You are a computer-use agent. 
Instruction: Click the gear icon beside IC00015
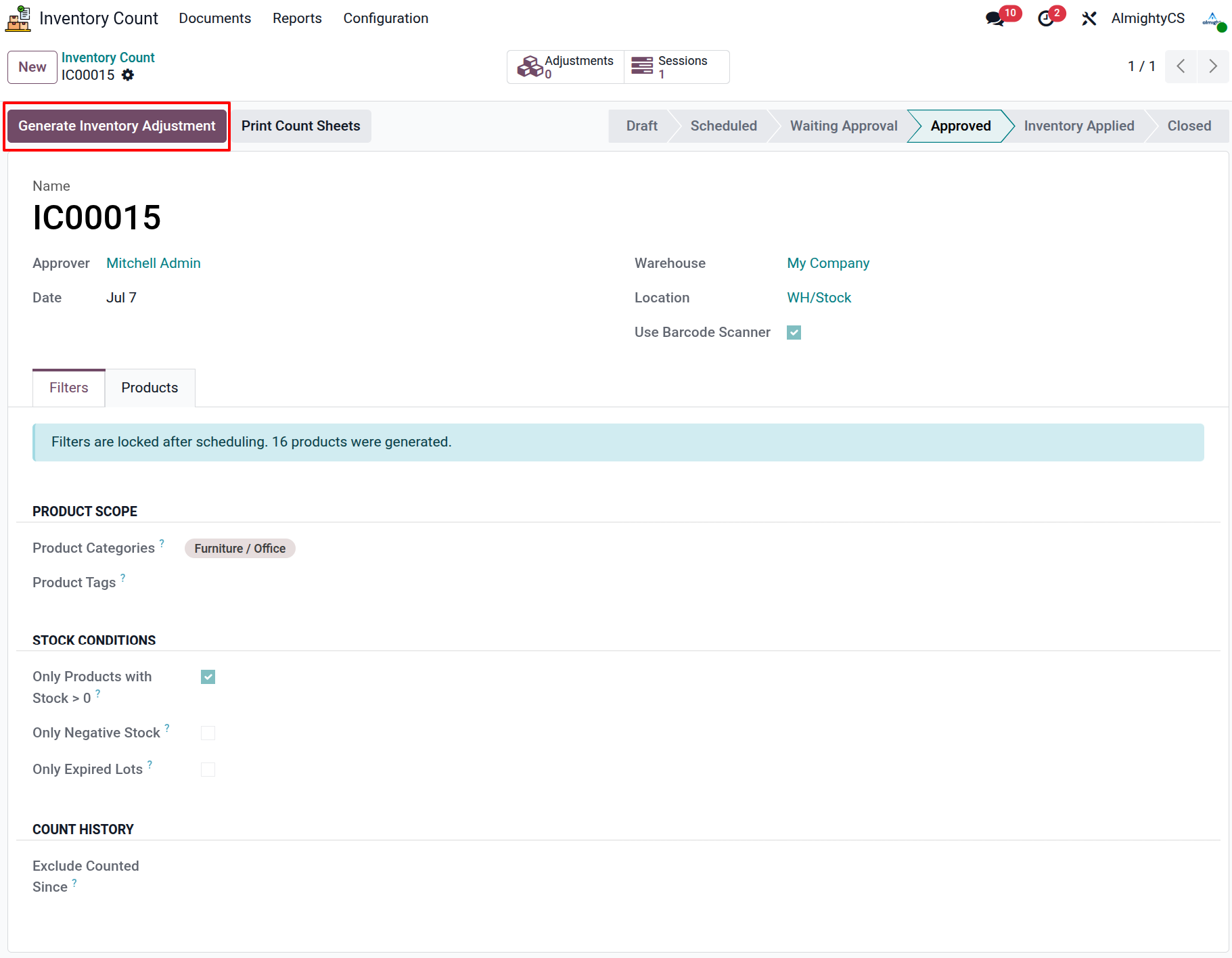(x=128, y=75)
